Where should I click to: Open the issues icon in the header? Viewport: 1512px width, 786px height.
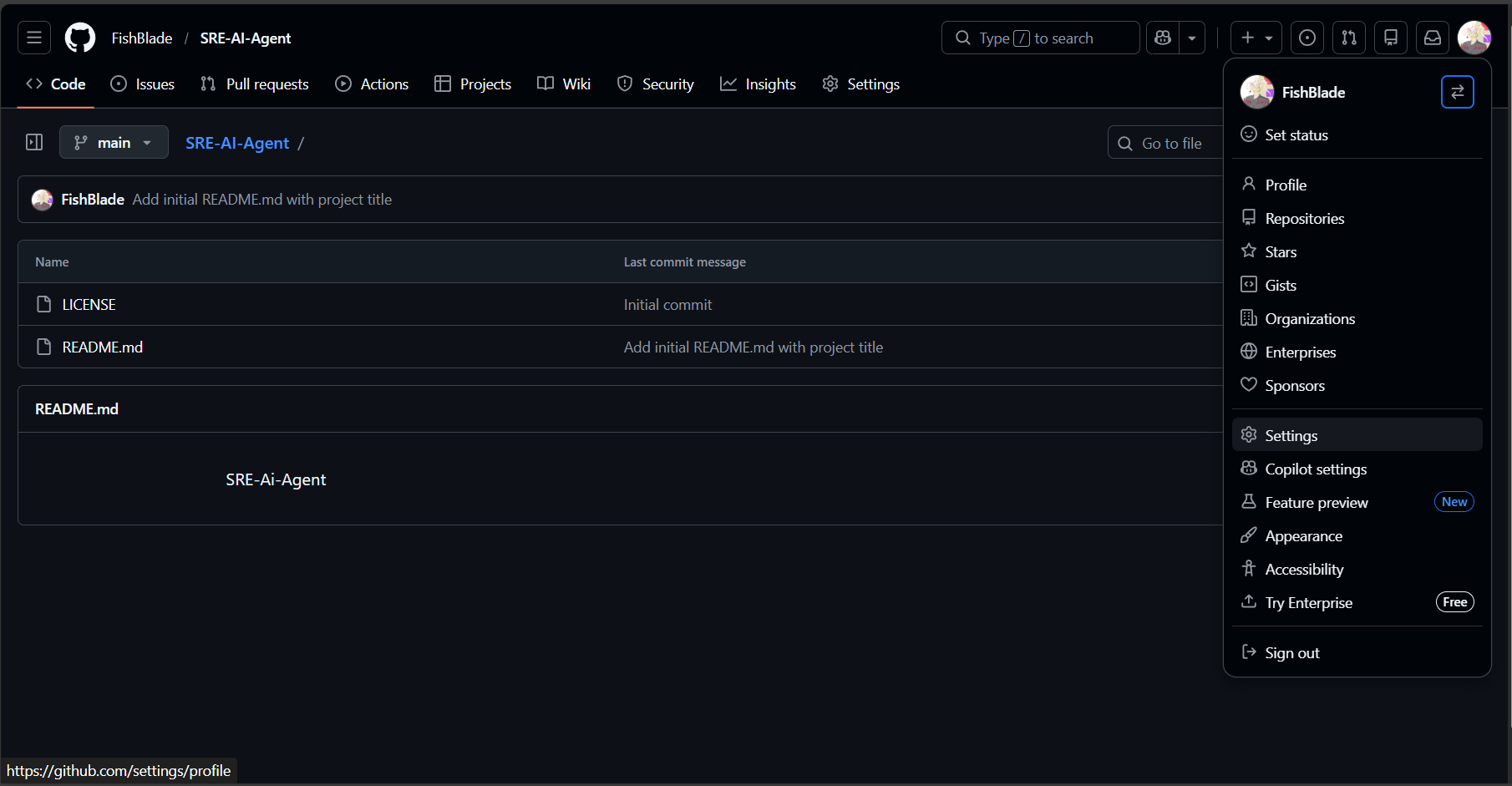point(1307,38)
